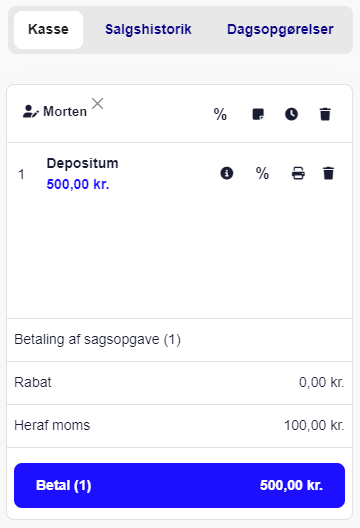Apply percent discount to Depositum line
Viewport: 360px width, 528px height.
[262, 173]
